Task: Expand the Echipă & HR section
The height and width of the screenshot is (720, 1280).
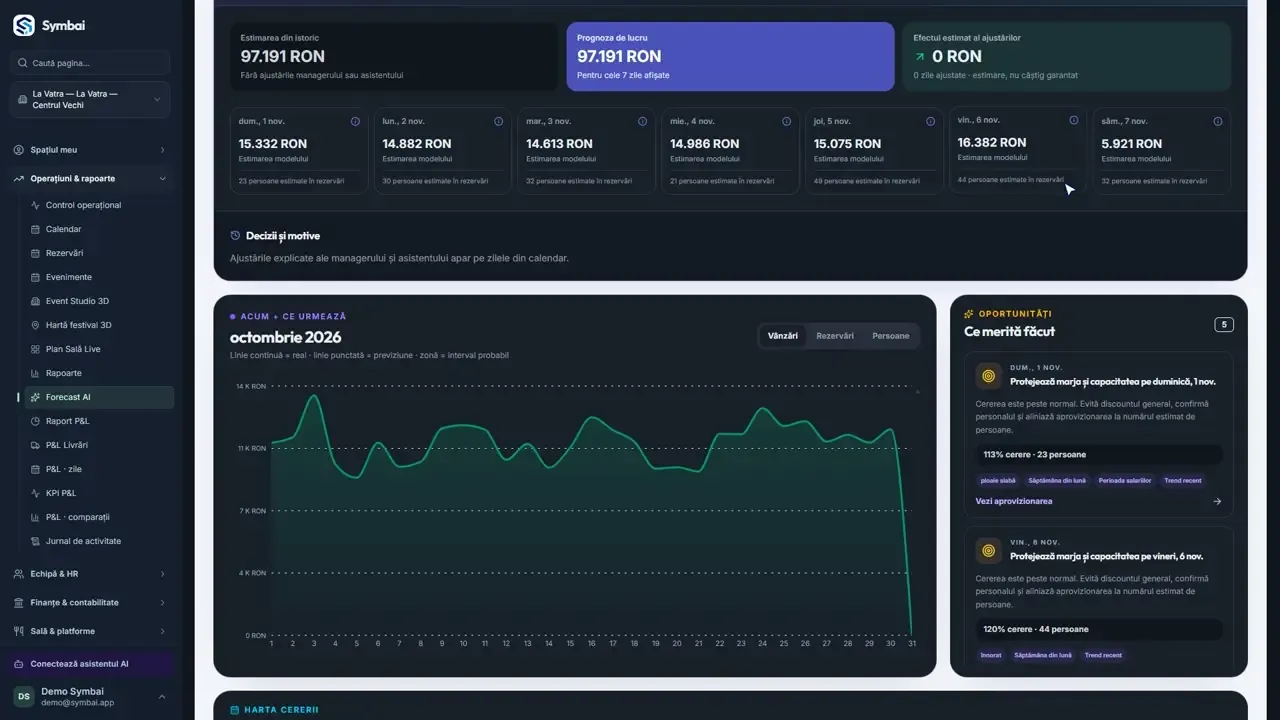Action: coord(90,574)
